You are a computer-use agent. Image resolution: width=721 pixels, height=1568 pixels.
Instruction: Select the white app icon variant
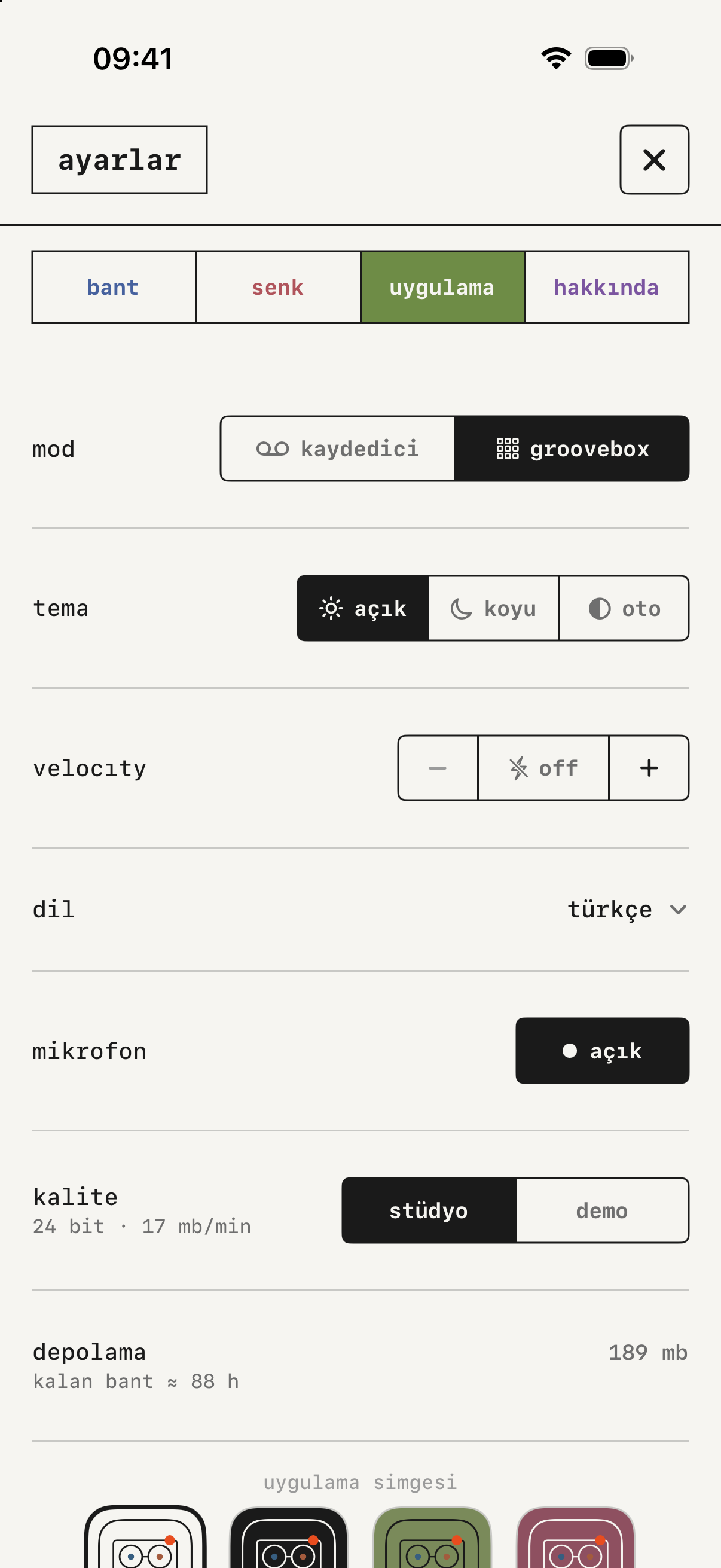coord(145,1536)
